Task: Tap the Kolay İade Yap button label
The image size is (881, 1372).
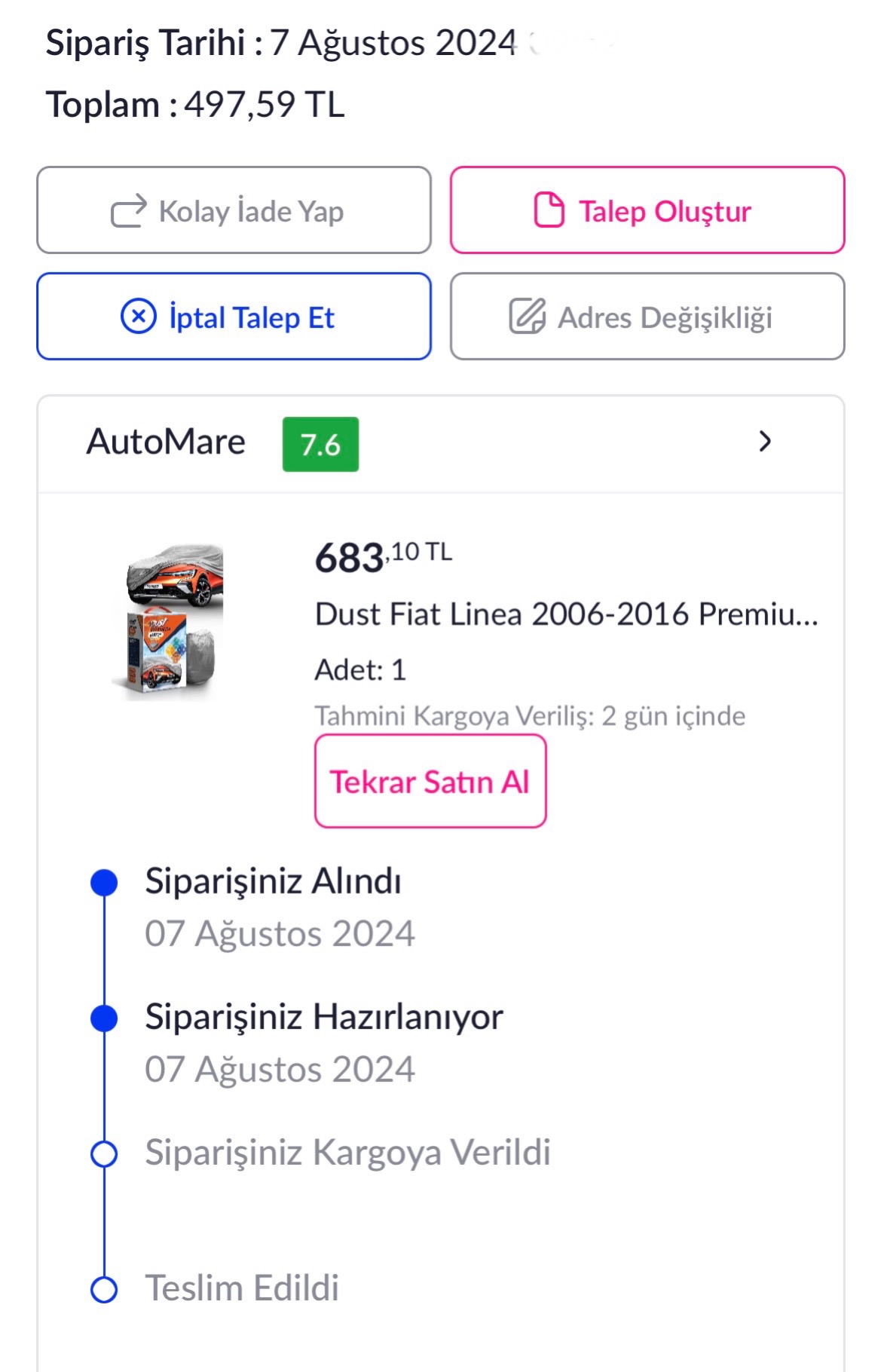Action: [251, 212]
